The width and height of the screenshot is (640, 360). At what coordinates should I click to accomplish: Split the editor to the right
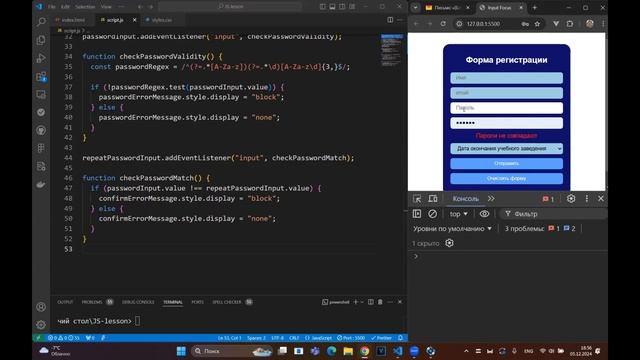[390, 20]
